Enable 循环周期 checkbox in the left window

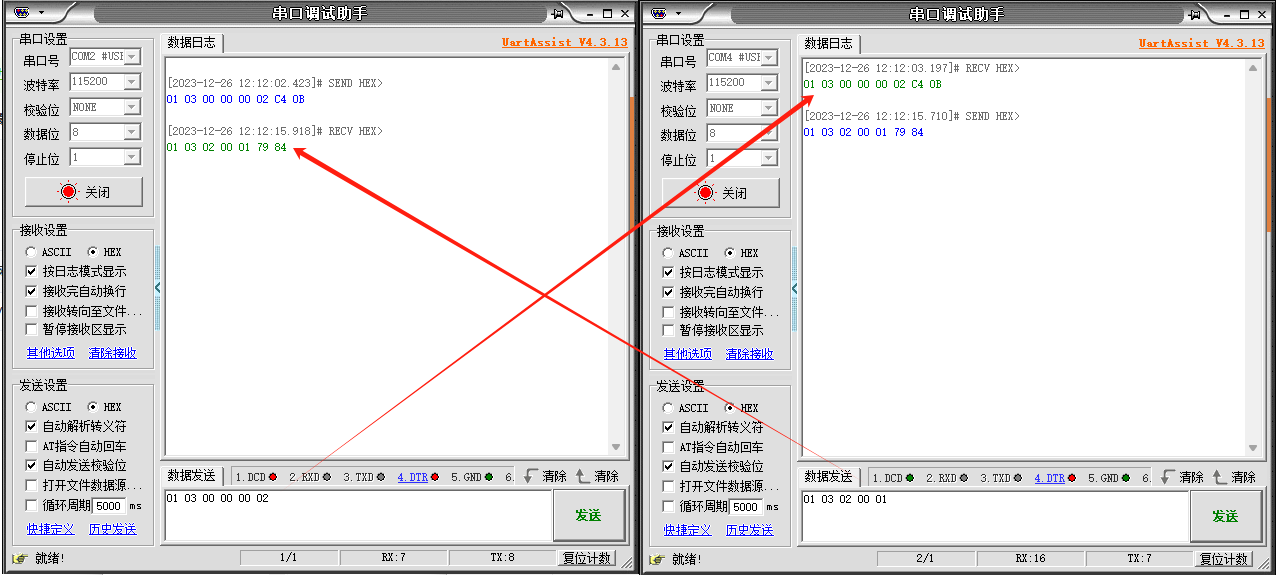click(32, 506)
